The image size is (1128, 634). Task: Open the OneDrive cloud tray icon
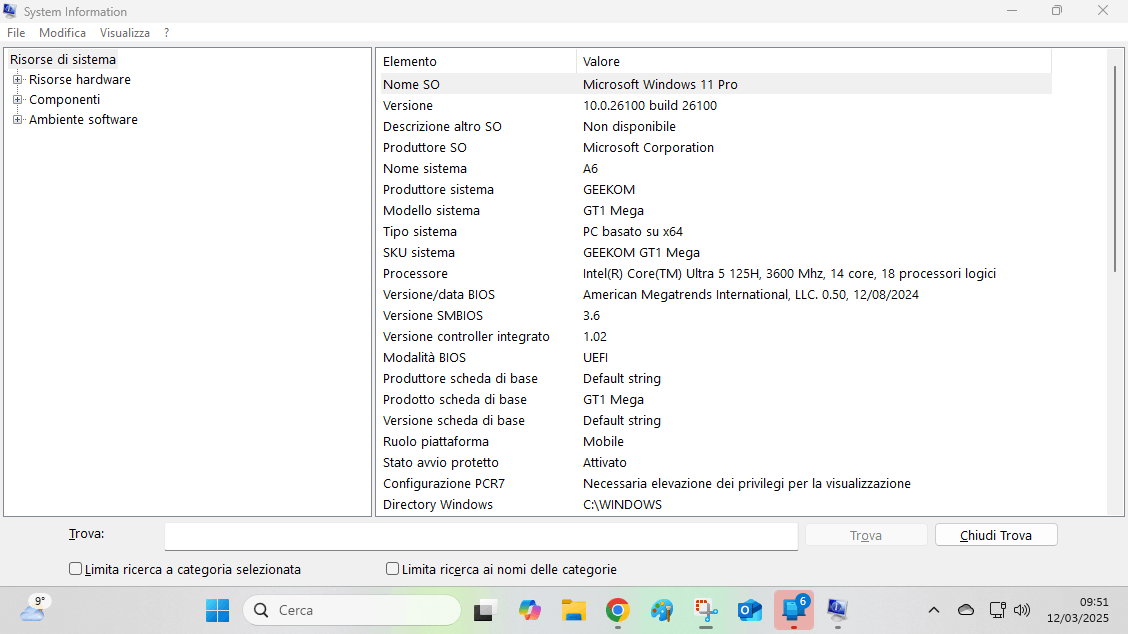pyautogui.click(x=965, y=610)
